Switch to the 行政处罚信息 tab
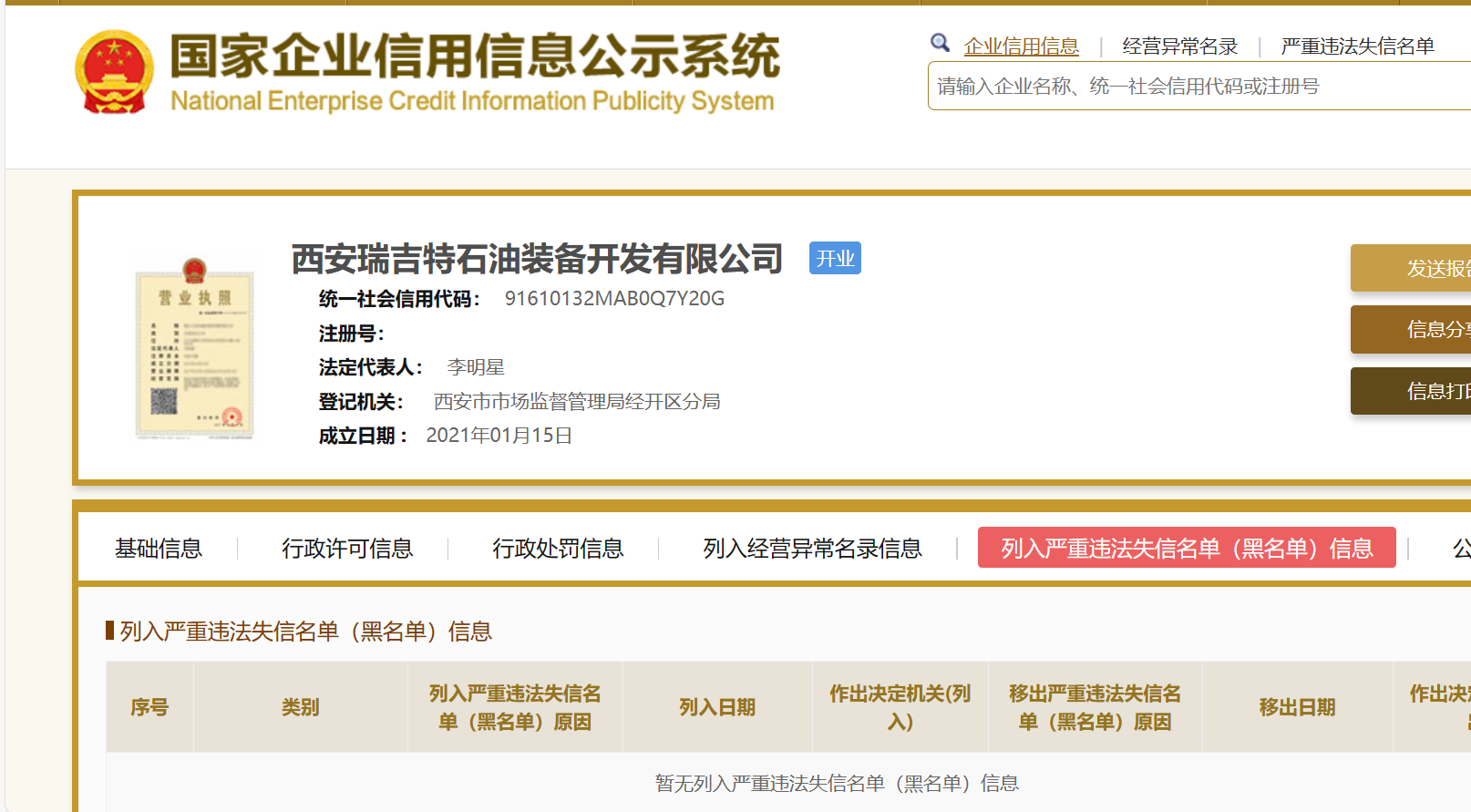 (558, 548)
